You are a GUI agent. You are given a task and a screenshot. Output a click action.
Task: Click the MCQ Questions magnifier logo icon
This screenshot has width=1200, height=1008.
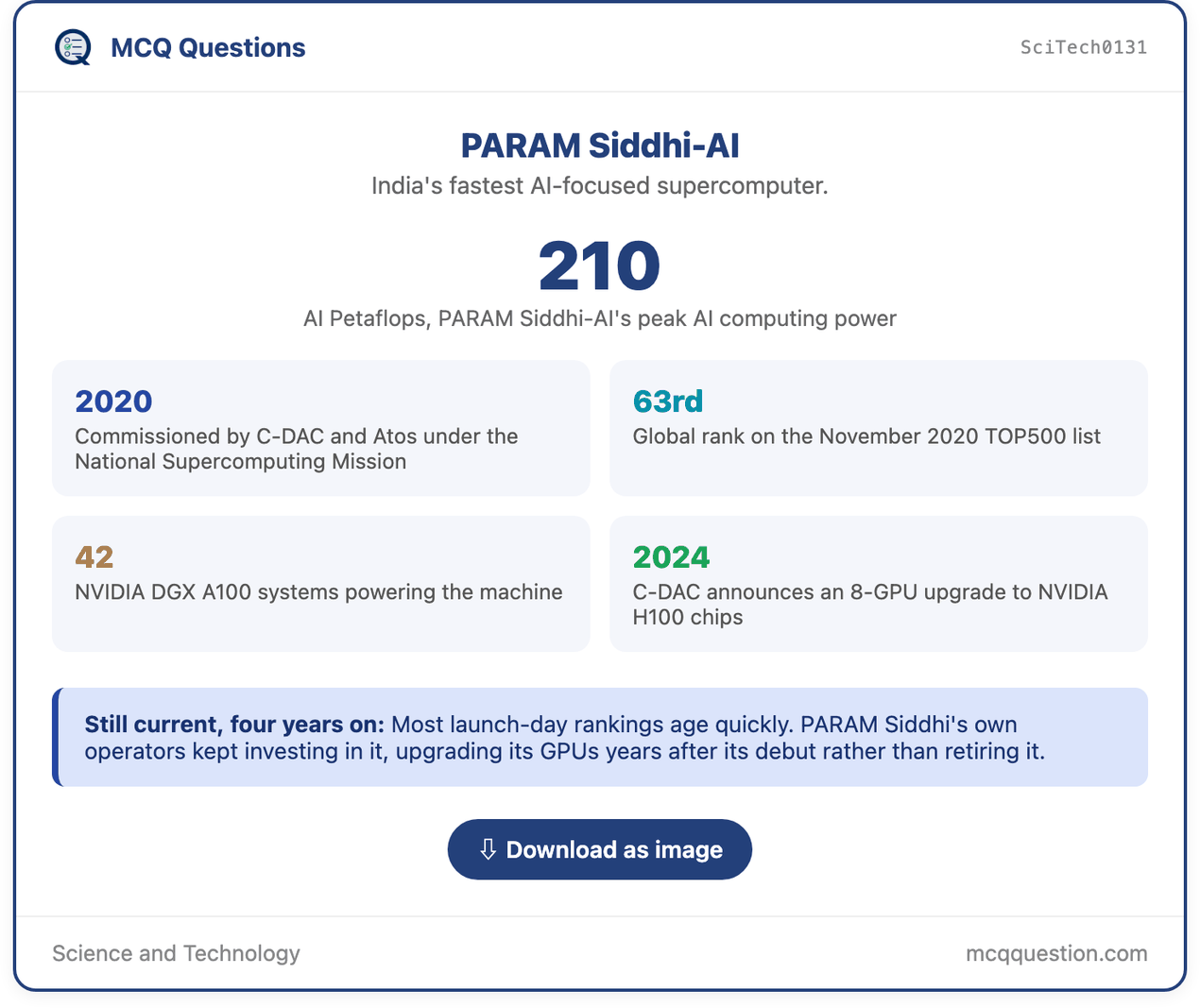pos(73,47)
